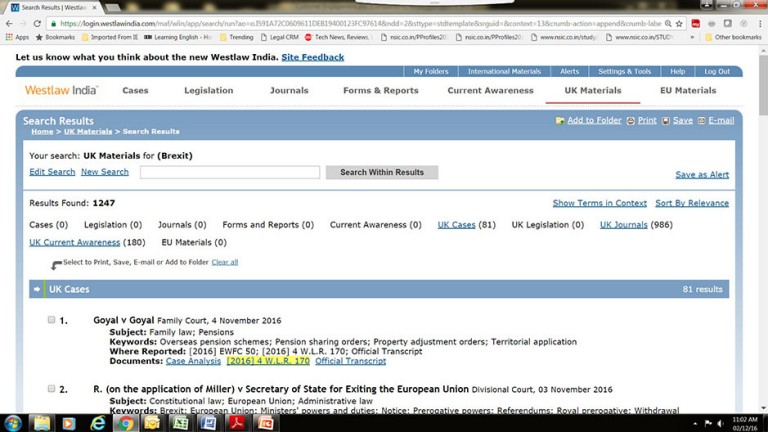Tick the checkbox for Goyal v Goyal

point(51,320)
